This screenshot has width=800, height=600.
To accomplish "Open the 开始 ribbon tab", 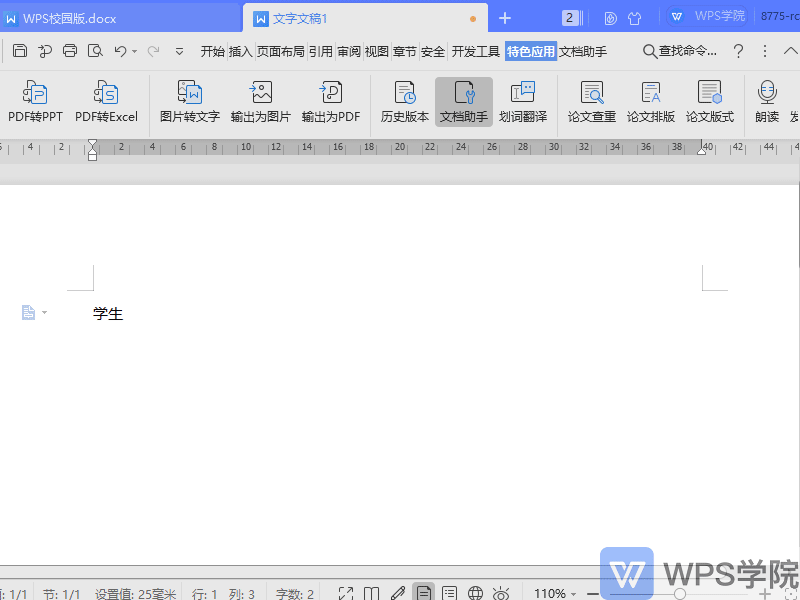I will [x=212, y=51].
